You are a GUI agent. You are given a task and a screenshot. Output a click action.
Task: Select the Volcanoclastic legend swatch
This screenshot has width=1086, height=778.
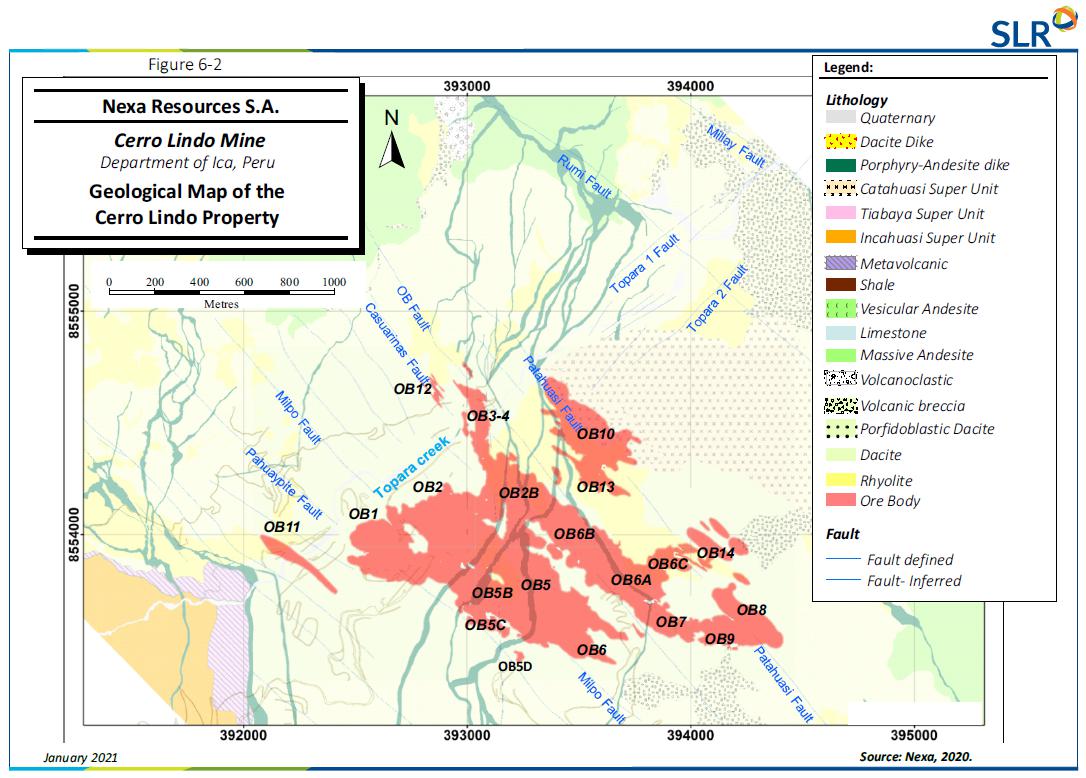click(x=840, y=378)
